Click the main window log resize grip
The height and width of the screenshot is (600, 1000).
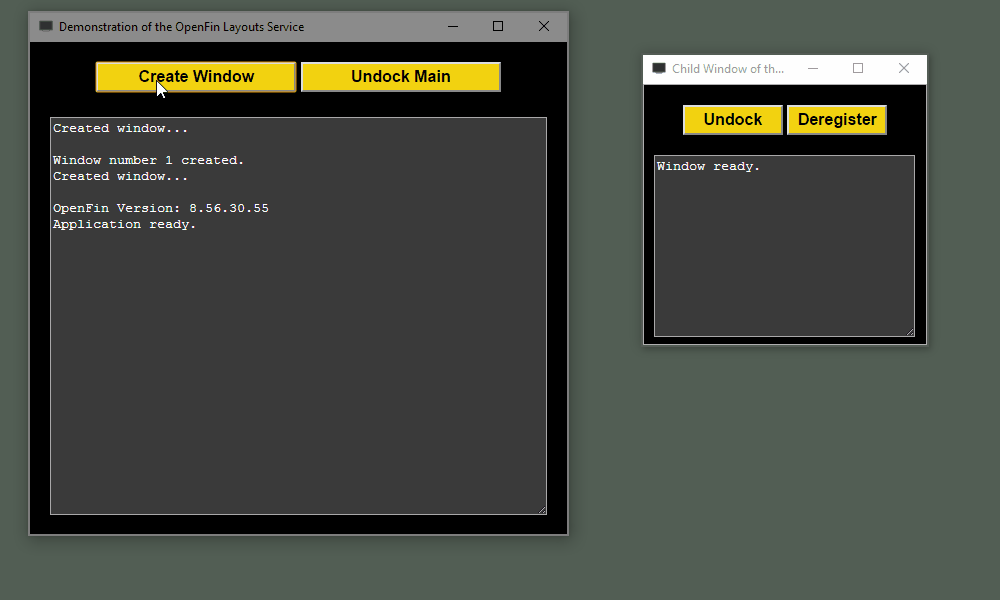(542, 509)
